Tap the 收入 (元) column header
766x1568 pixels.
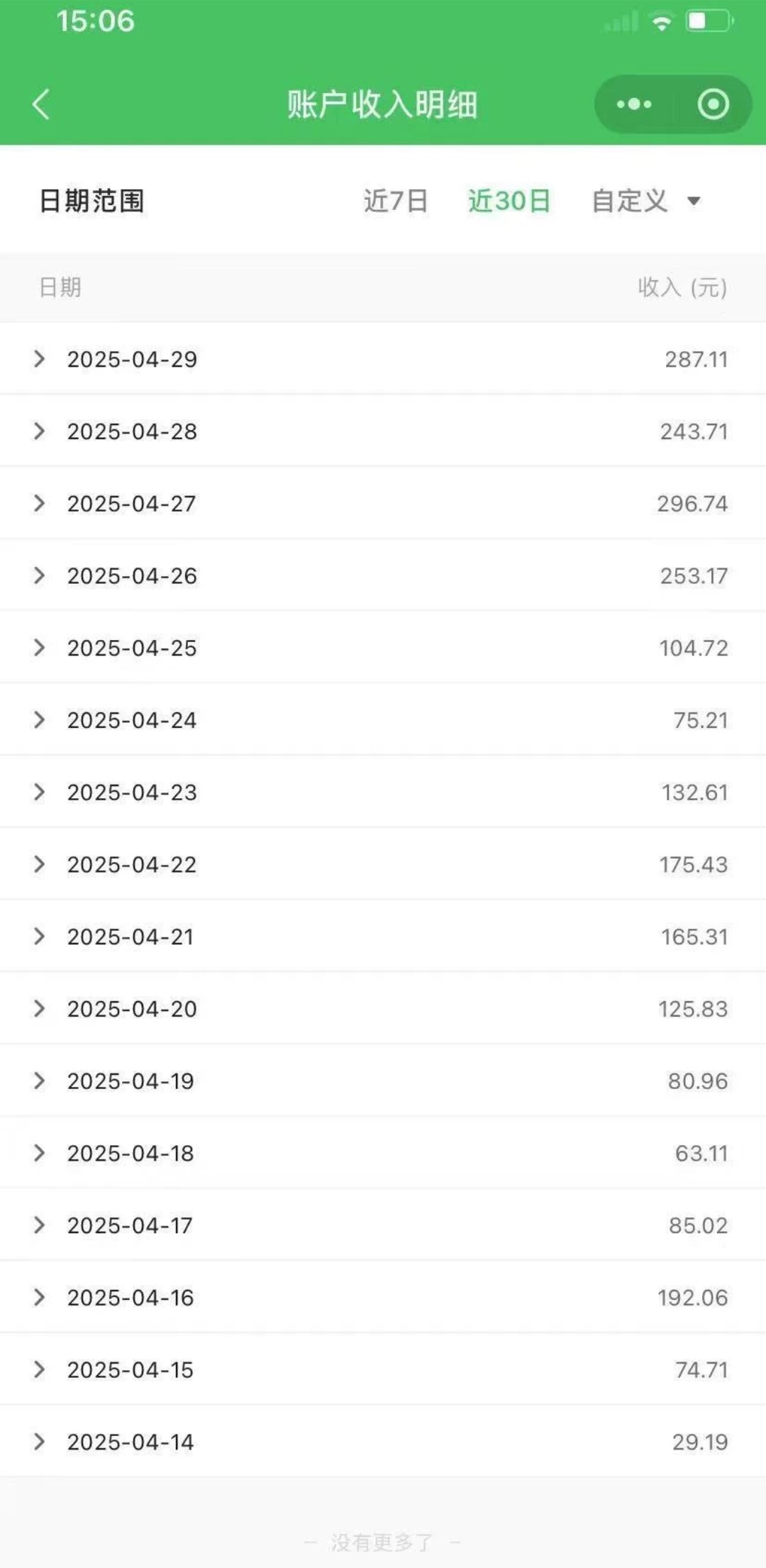(682, 287)
